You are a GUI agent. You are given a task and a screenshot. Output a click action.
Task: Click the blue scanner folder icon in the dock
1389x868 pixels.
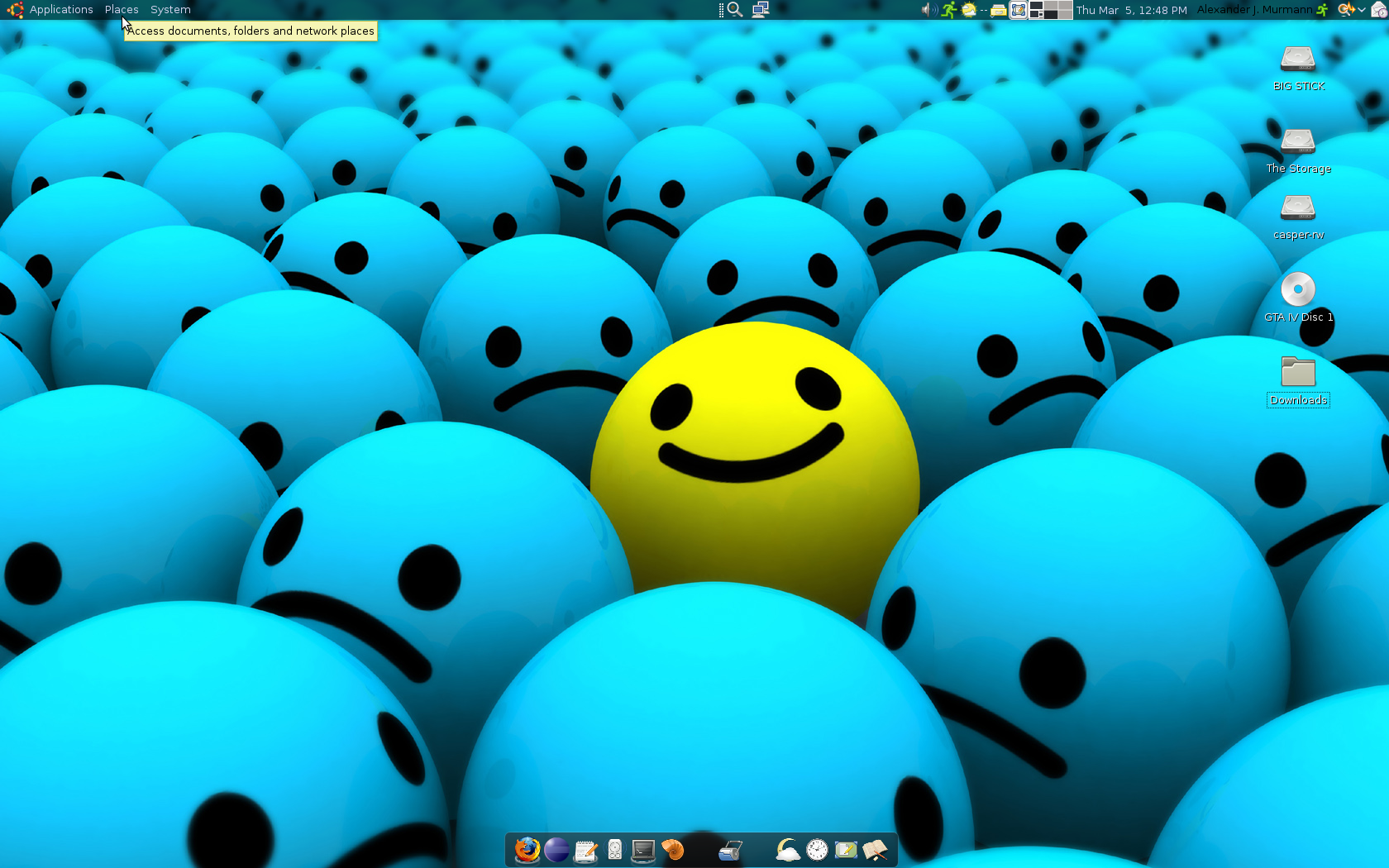(730, 850)
